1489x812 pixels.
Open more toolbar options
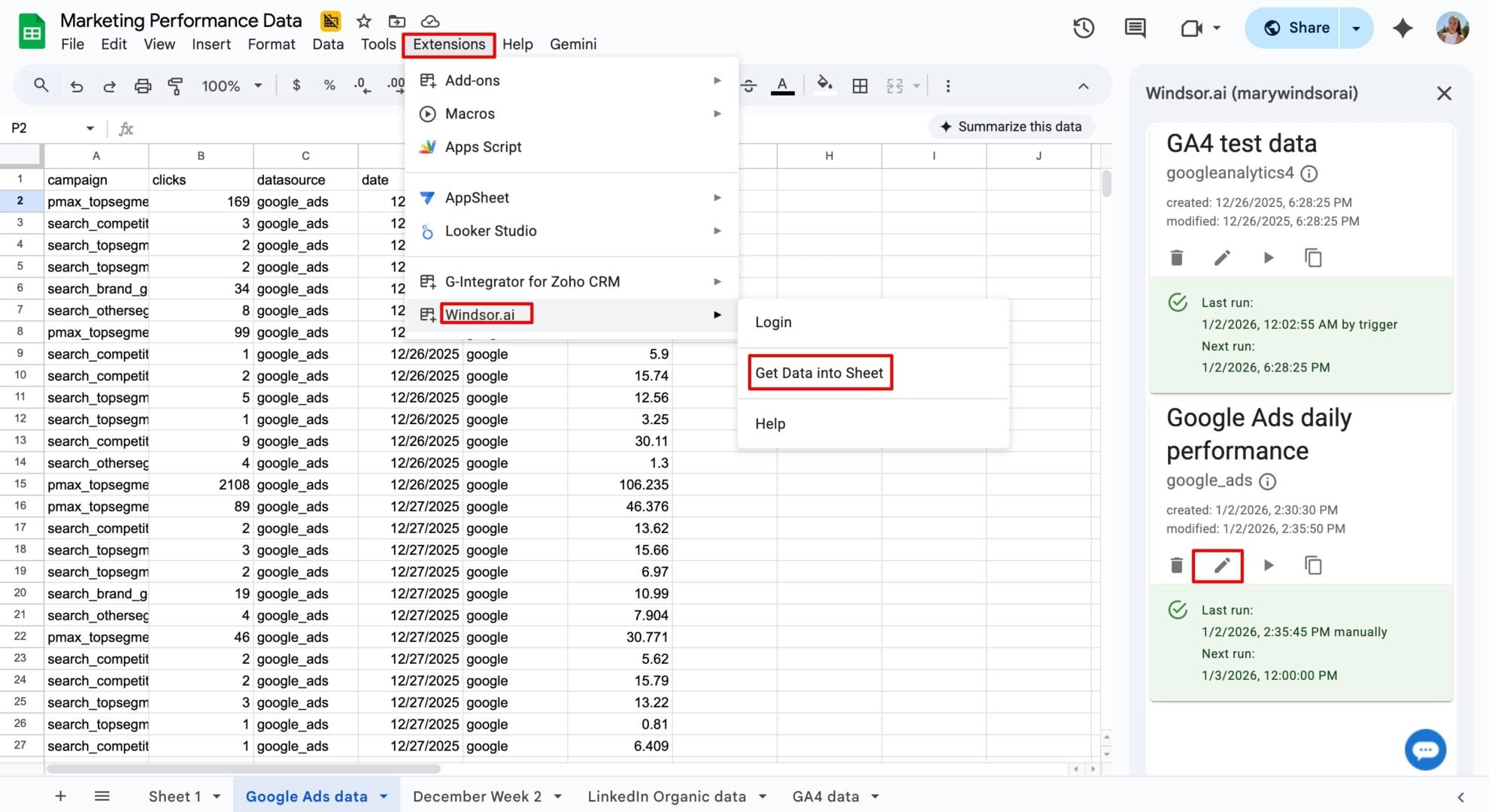pyautogui.click(x=948, y=86)
